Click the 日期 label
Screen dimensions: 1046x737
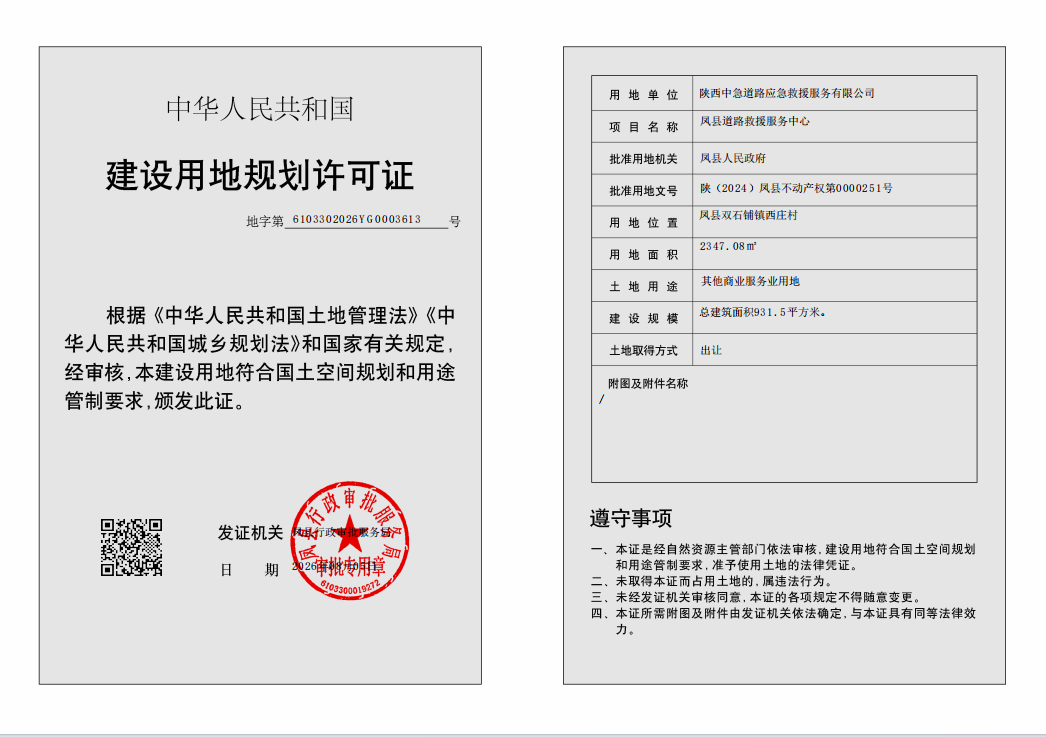coord(249,570)
